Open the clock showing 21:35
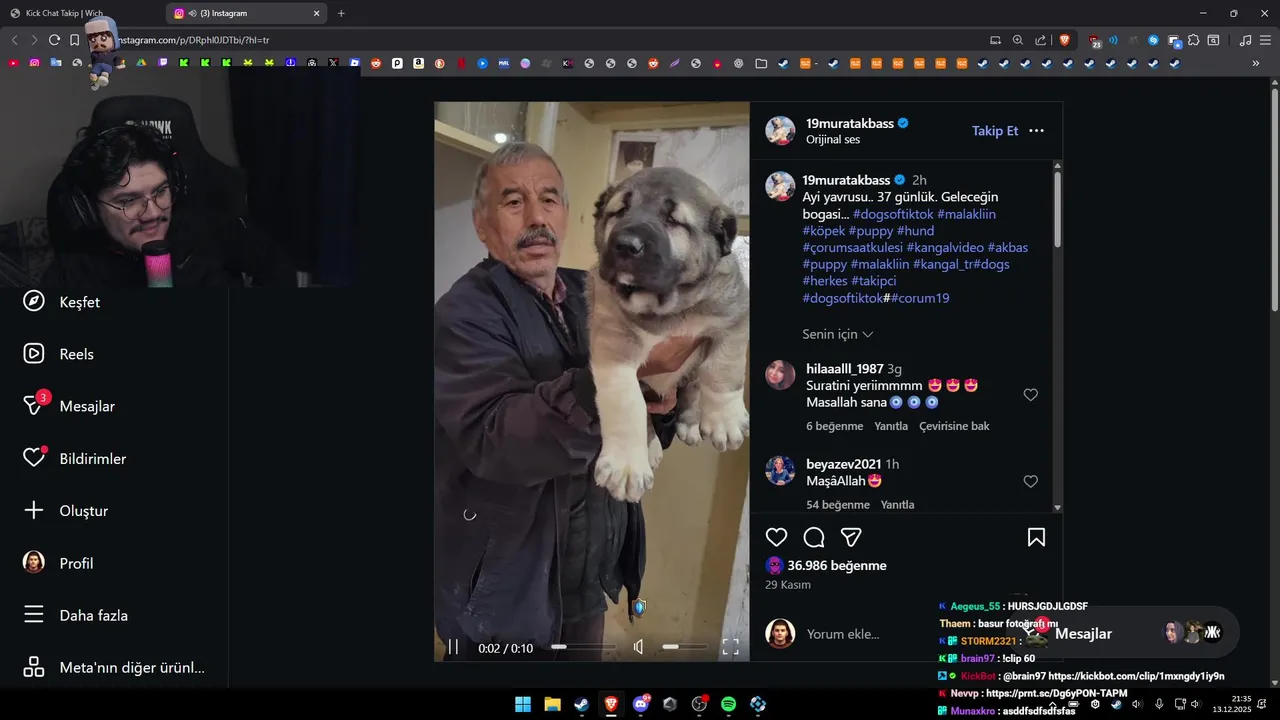 click(x=1232, y=704)
